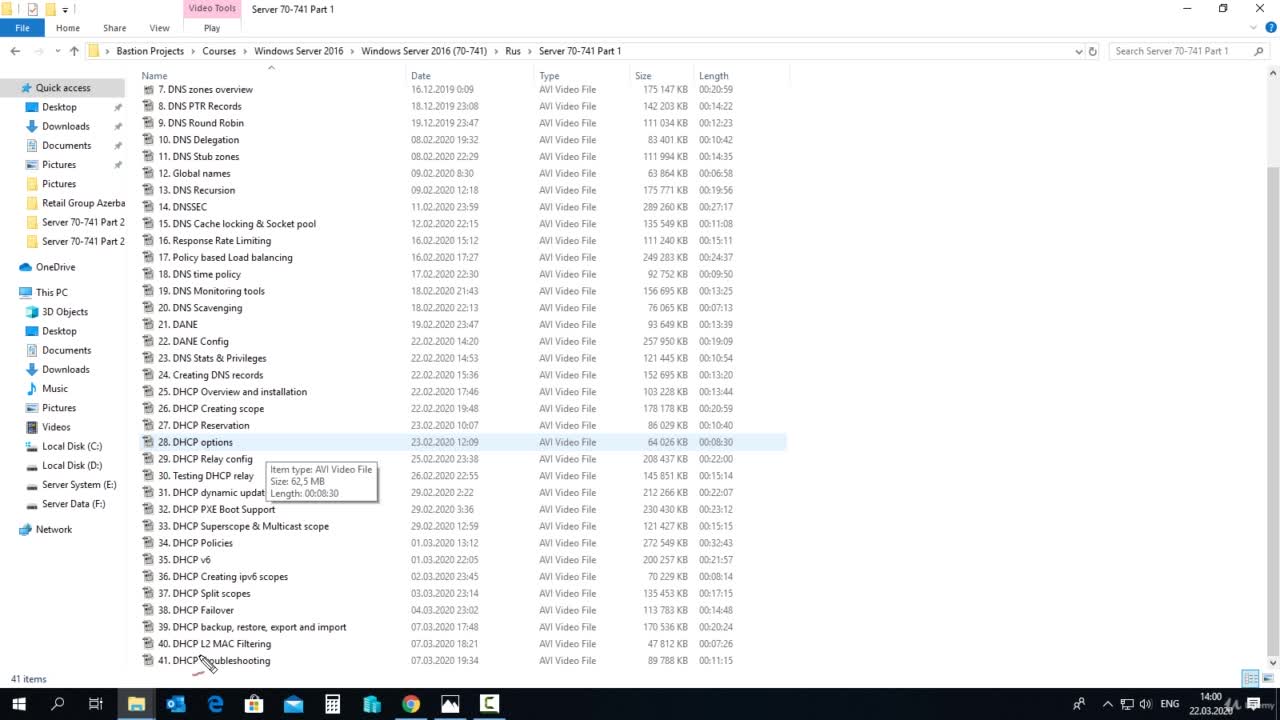Switch to Large icons view layout icon
The width and height of the screenshot is (1280, 720).
pos(1266,679)
